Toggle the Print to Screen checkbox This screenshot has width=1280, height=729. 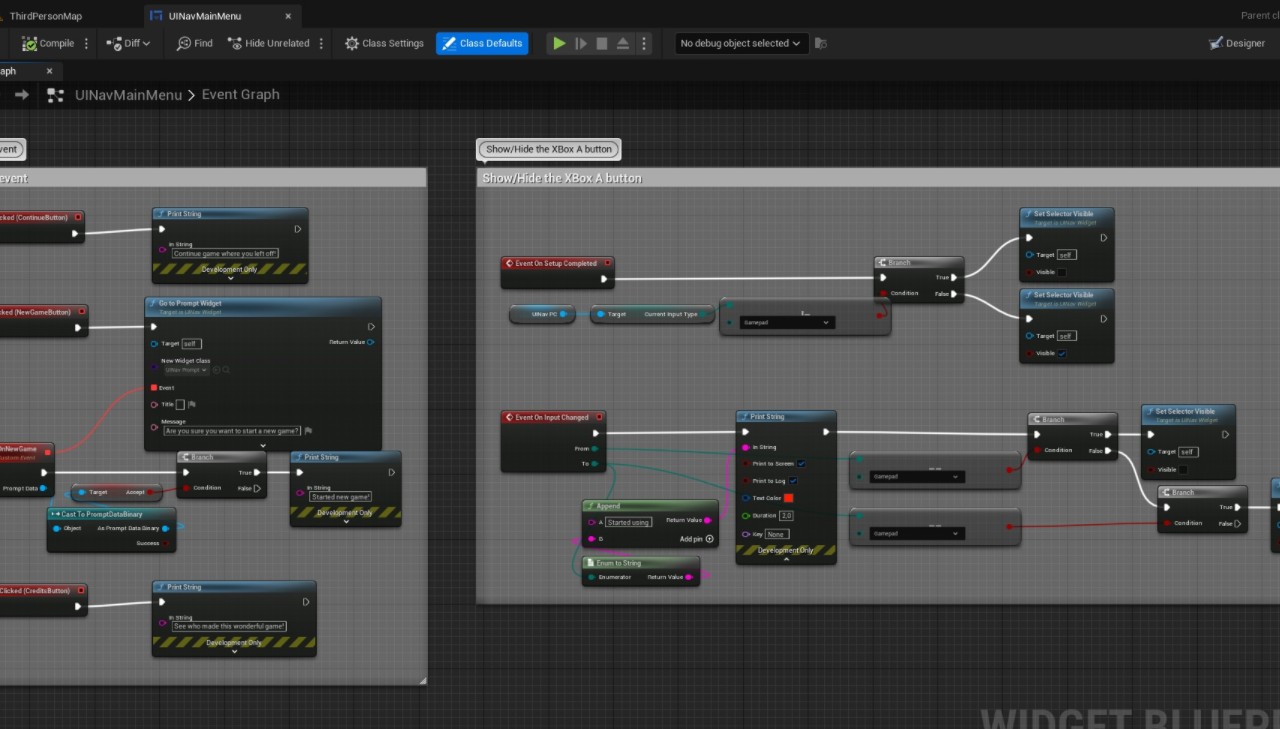[802, 464]
